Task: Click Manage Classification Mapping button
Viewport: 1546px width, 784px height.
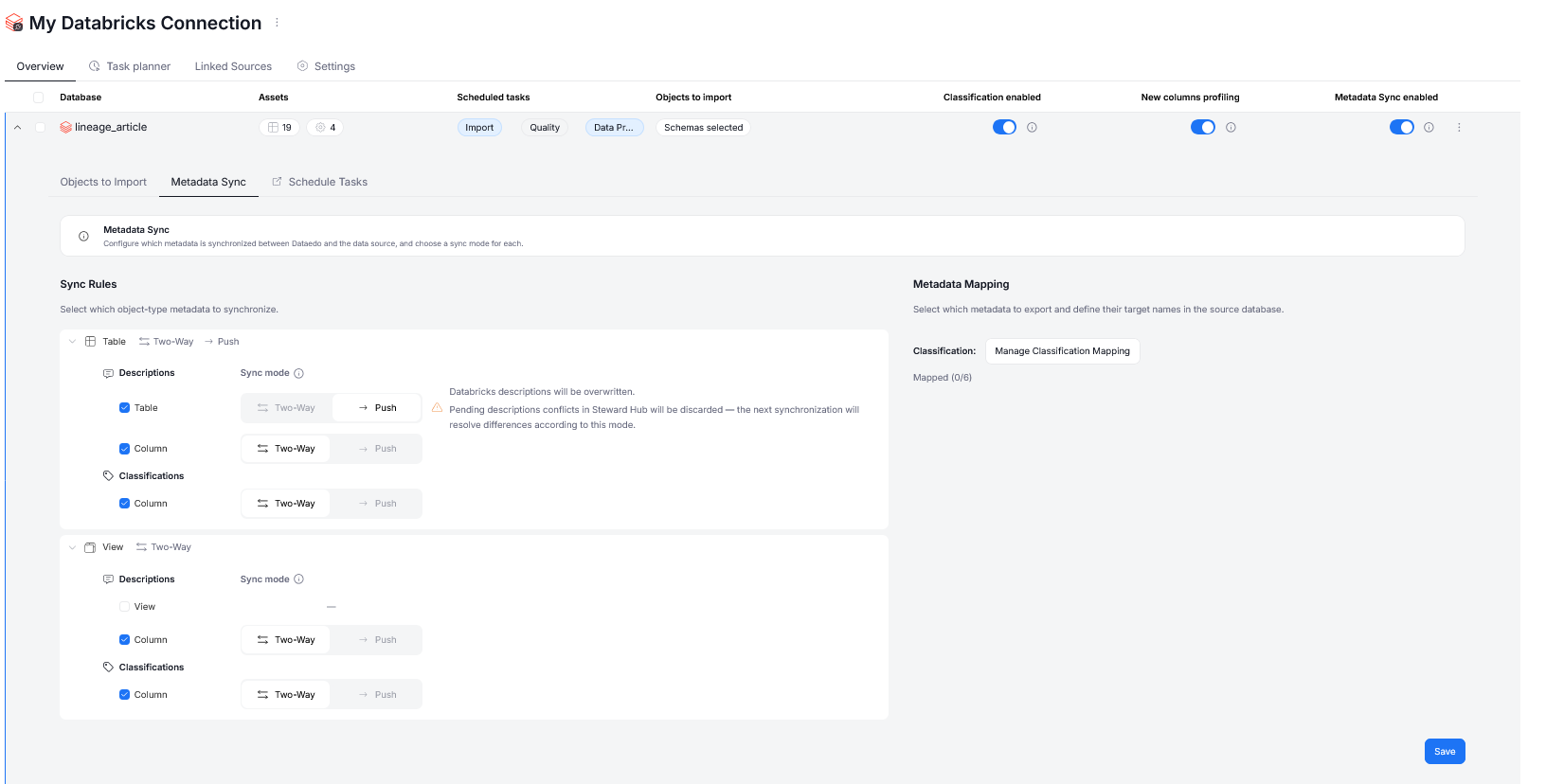Action: click(1062, 351)
